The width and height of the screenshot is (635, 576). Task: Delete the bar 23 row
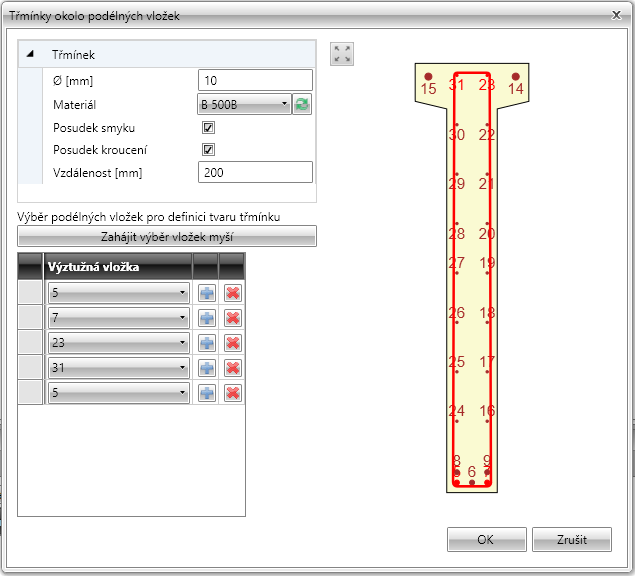tap(233, 343)
